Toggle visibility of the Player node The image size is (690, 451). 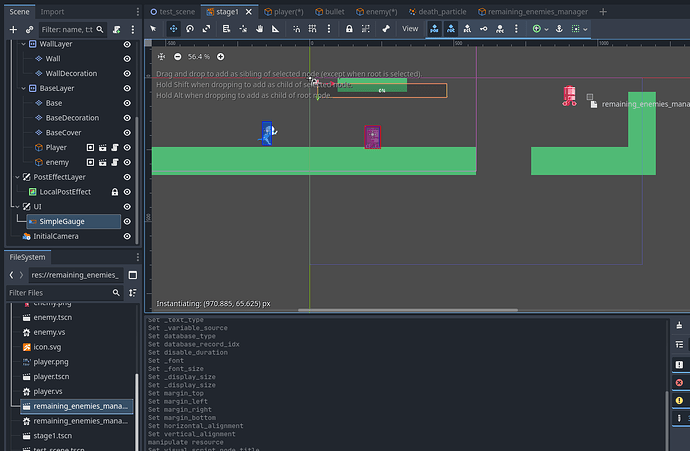[127, 147]
